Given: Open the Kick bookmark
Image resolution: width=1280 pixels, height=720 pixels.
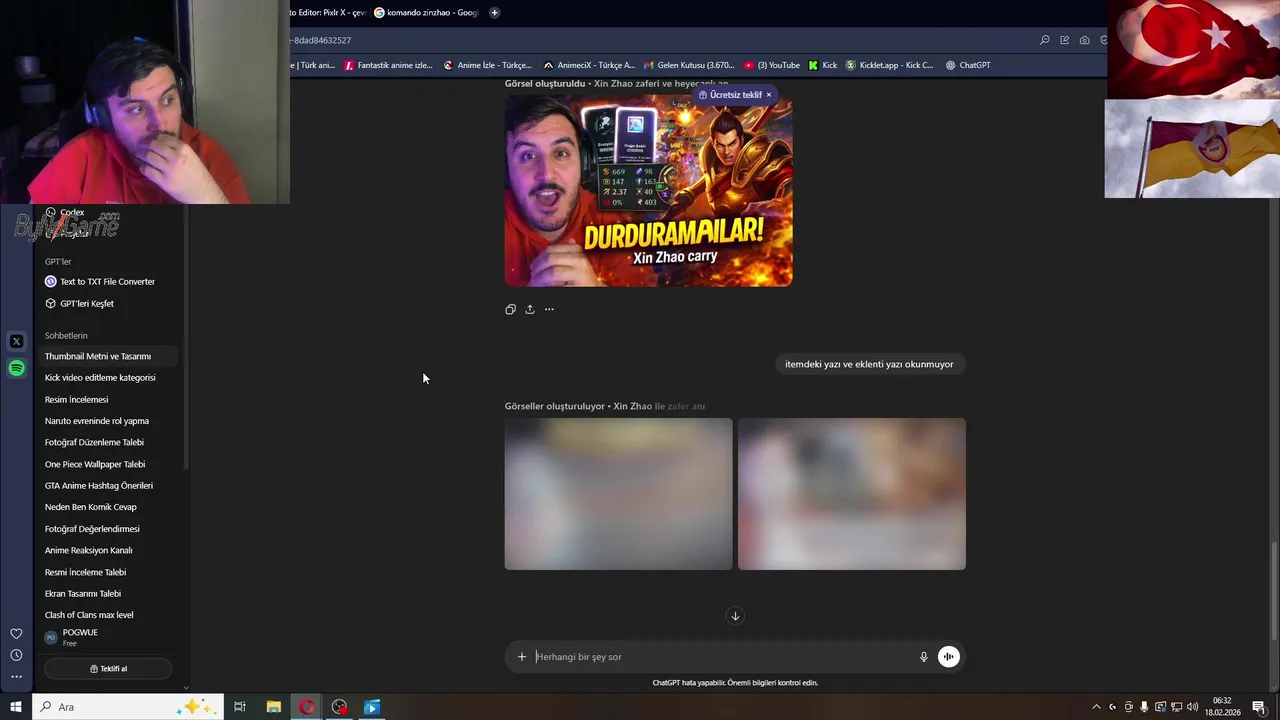Looking at the screenshot, I should 823,65.
